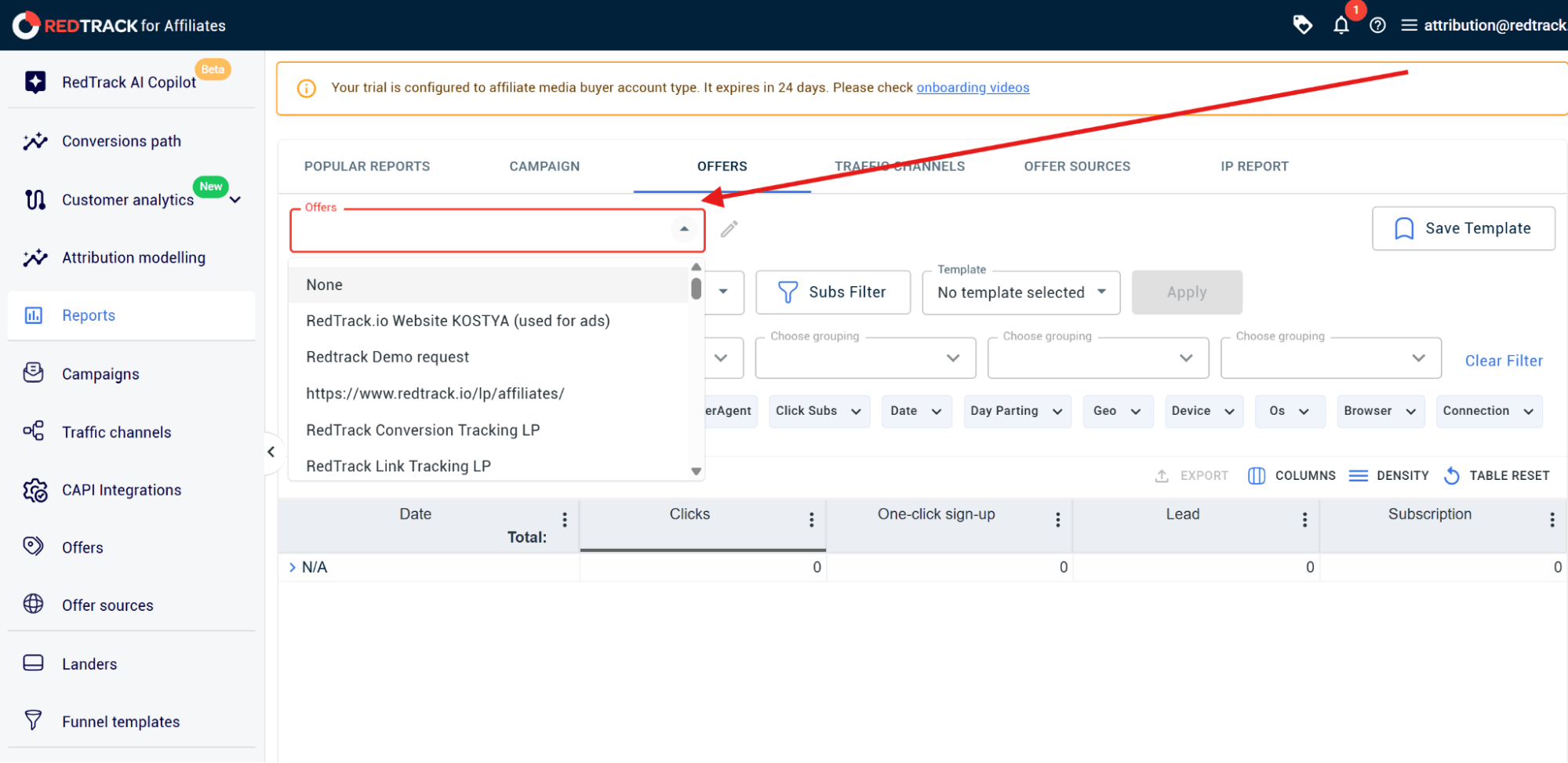Open notifications bell icon
This screenshot has width=1568, height=763.
[1341, 26]
